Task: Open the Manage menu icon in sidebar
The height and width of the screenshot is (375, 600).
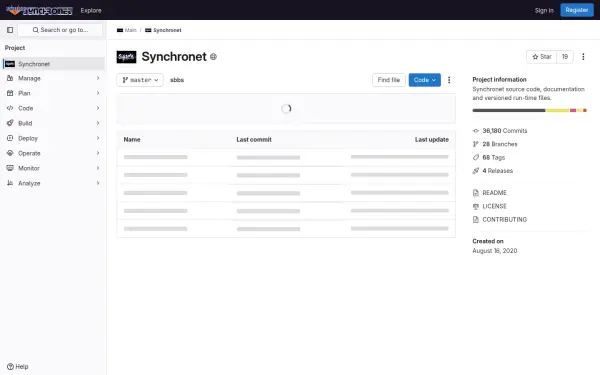Action: point(10,78)
